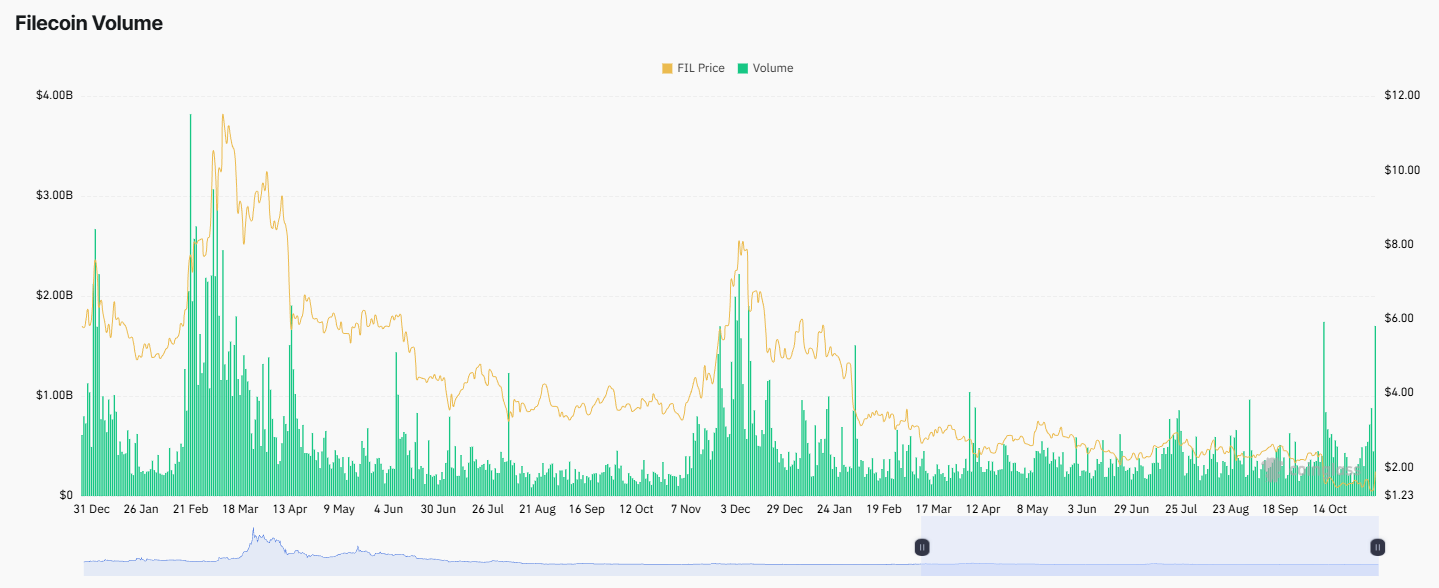Click the green Volume legend swatch
1439x588 pixels.
tap(744, 68)
